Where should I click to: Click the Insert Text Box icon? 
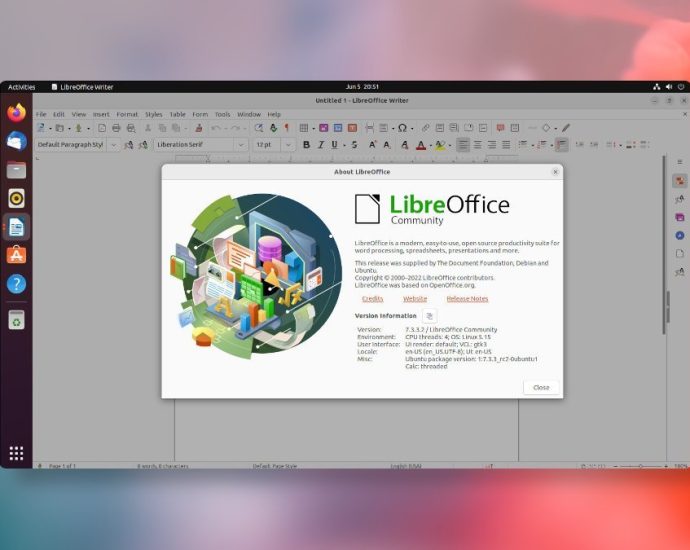tap(352, 128)
